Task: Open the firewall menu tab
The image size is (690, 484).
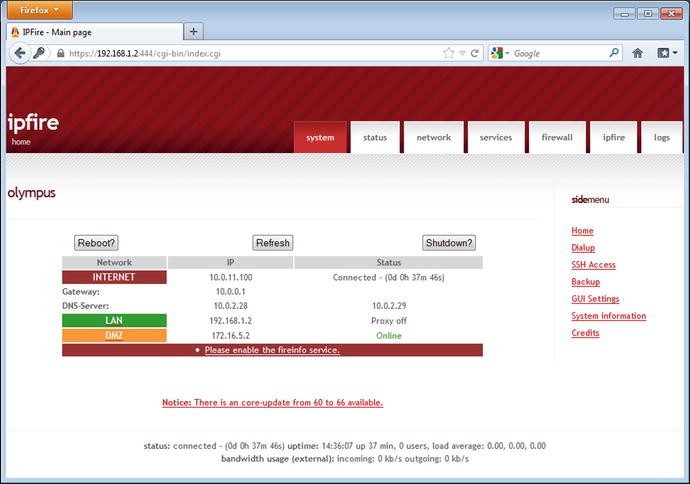Action: [x=557, y=137]
